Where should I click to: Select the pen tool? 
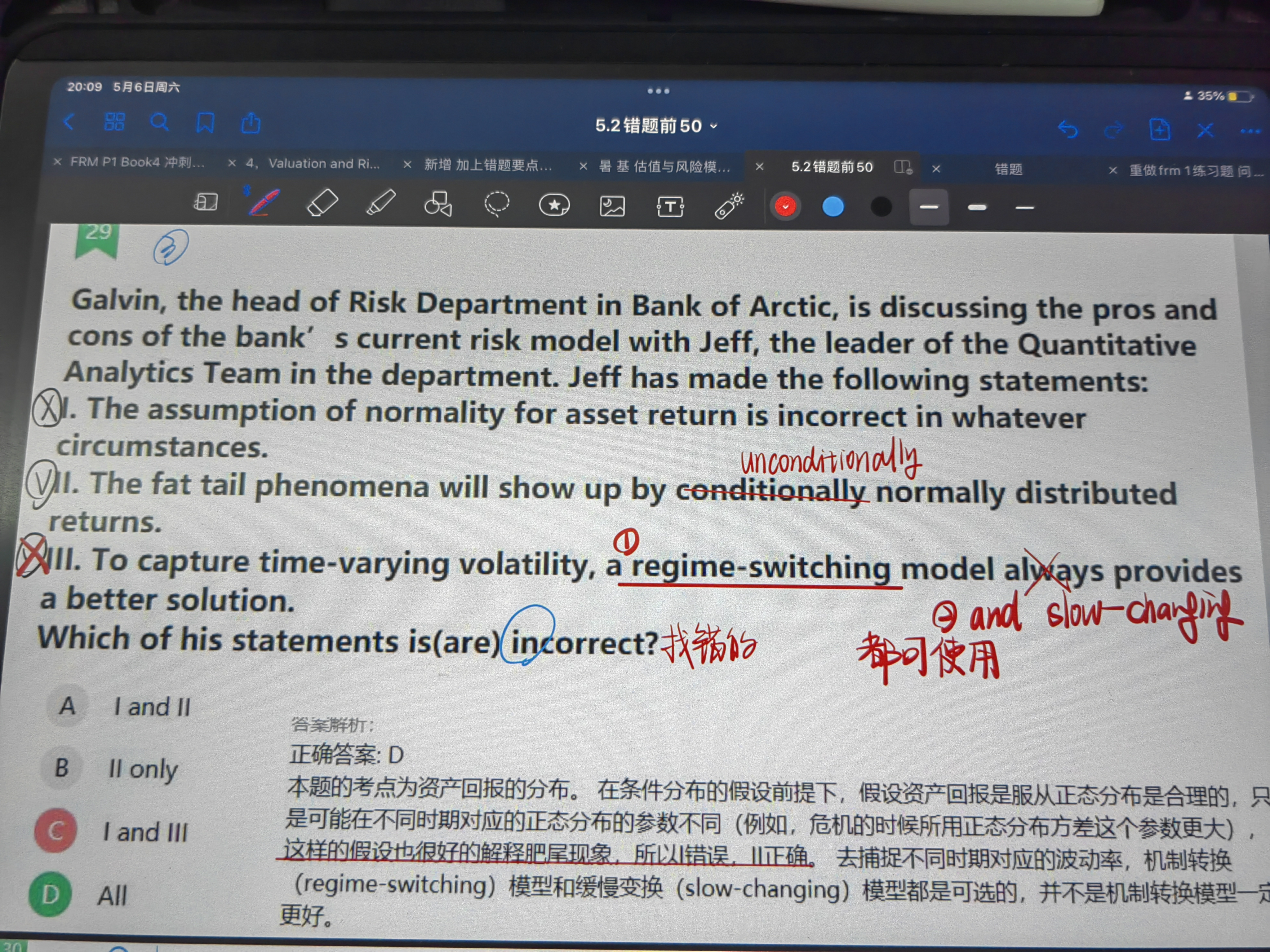coord(263,202)
